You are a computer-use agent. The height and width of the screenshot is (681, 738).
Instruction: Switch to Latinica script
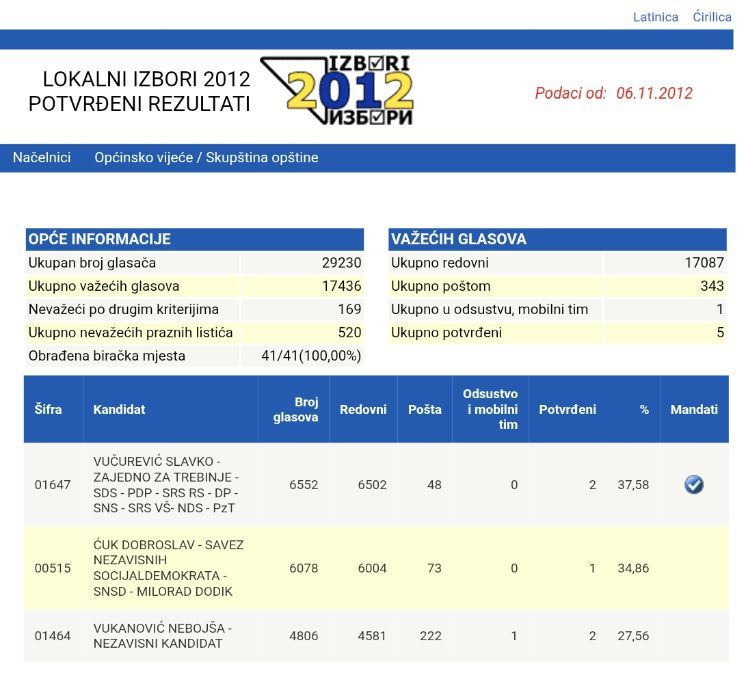click(x=655, y=17)
